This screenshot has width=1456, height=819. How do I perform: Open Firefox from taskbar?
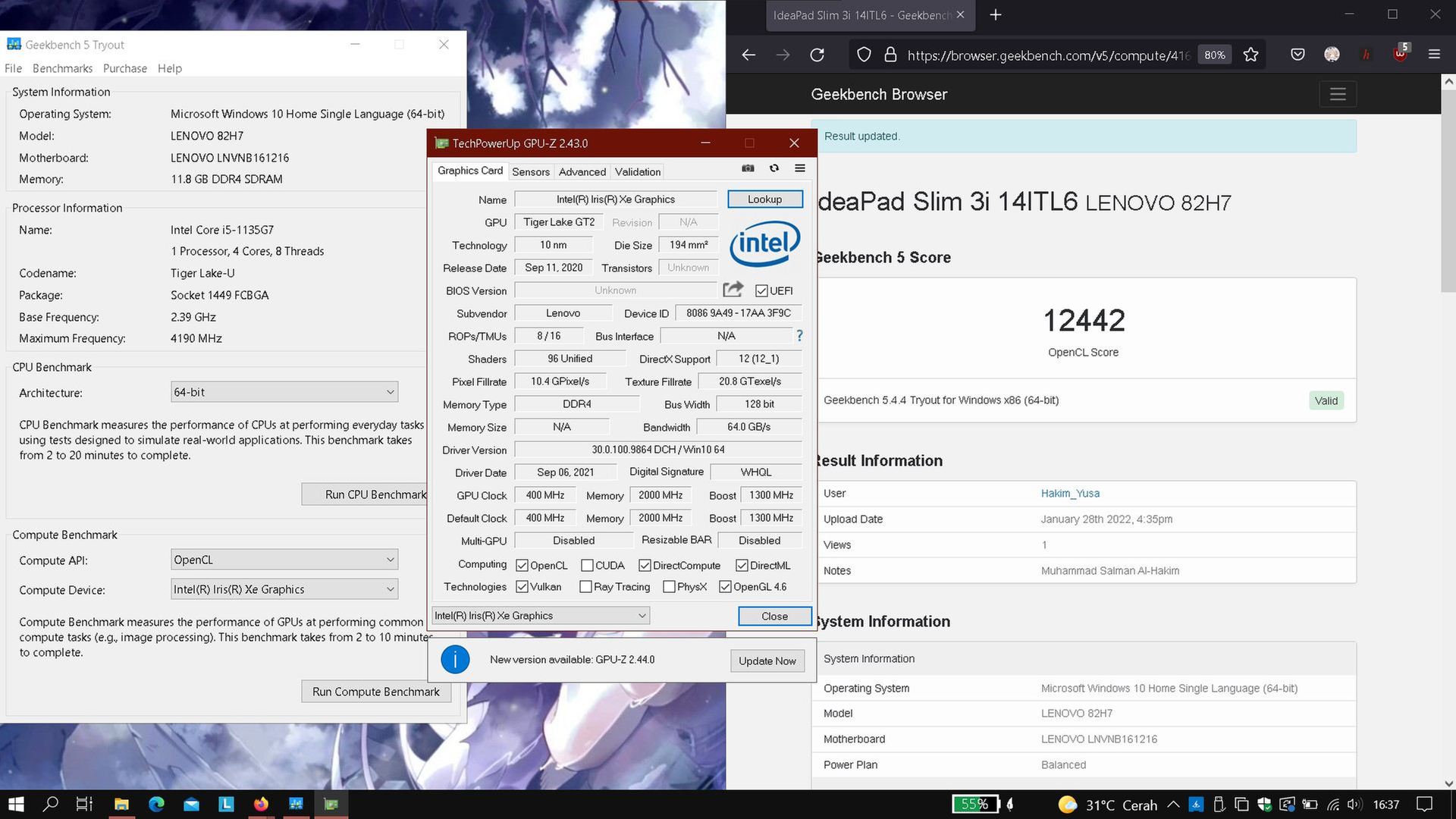(x=261, y=805)
